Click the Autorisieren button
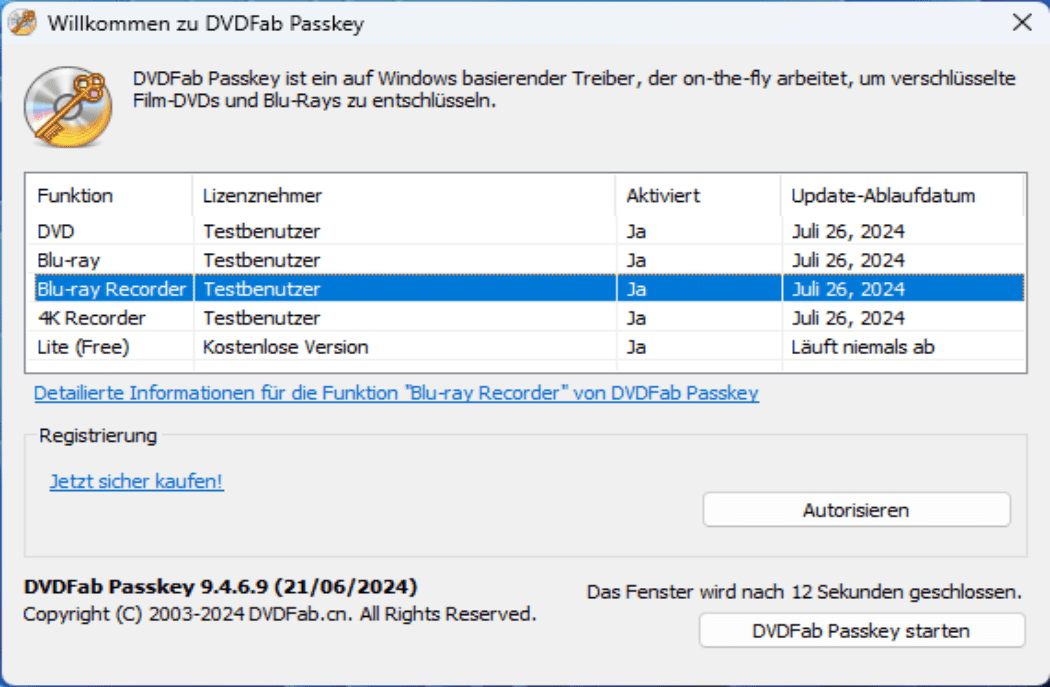 point(856,510)
